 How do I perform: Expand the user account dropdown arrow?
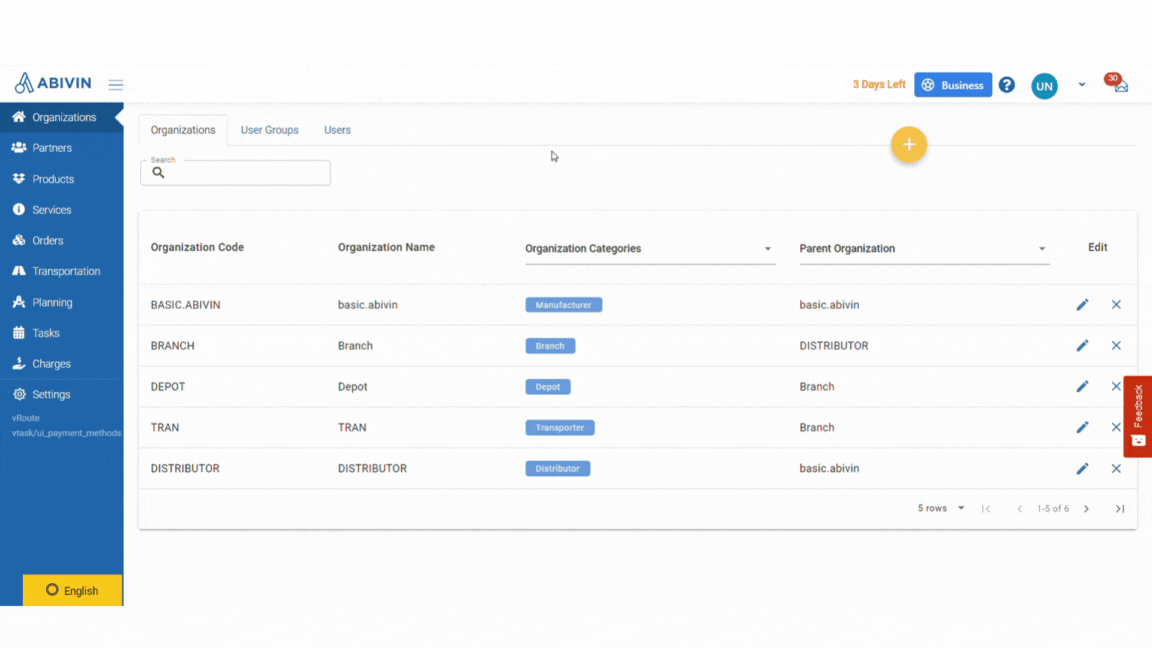(1081, 84)
